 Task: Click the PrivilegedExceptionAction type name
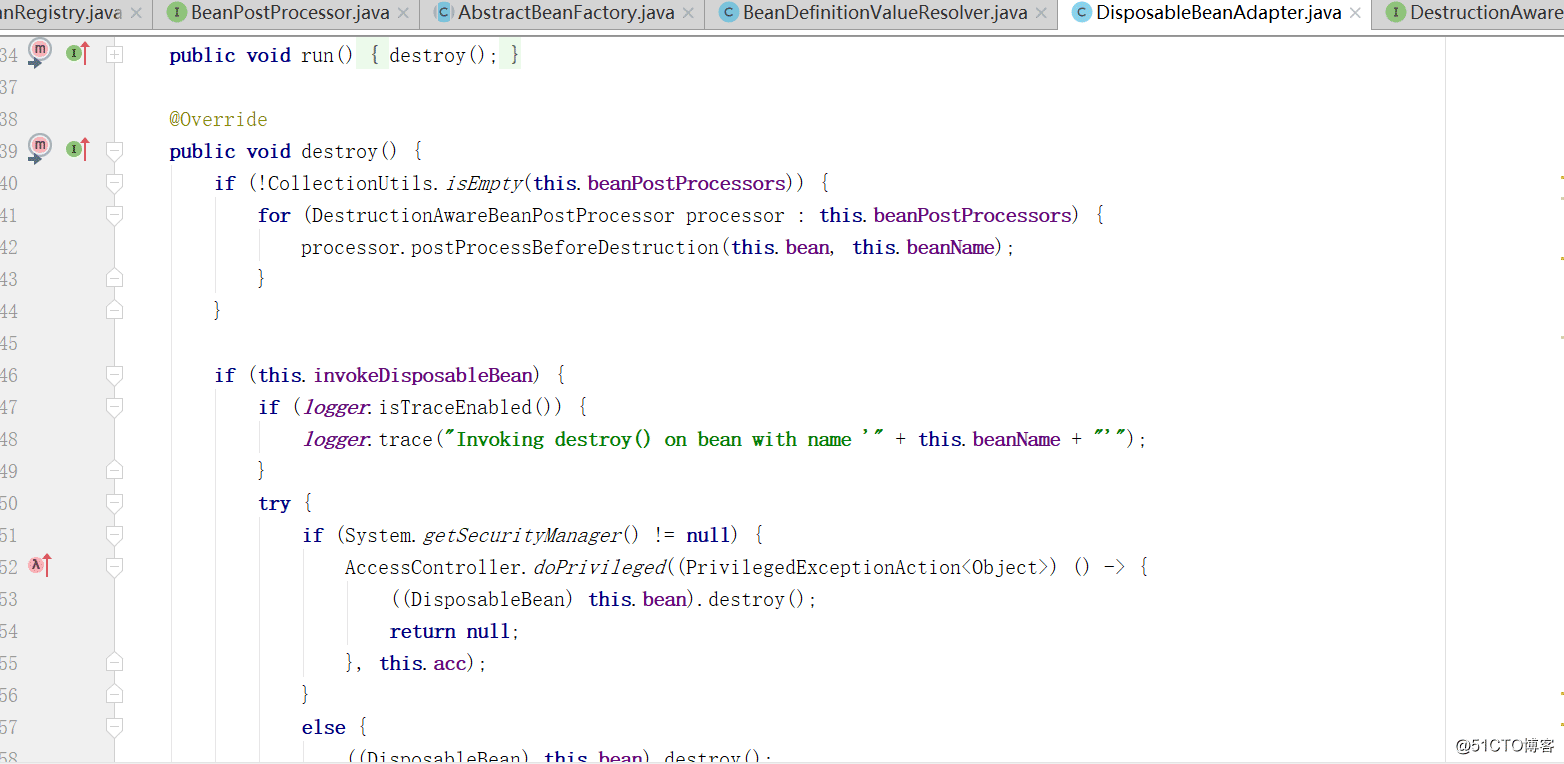[x=823, y=567]
